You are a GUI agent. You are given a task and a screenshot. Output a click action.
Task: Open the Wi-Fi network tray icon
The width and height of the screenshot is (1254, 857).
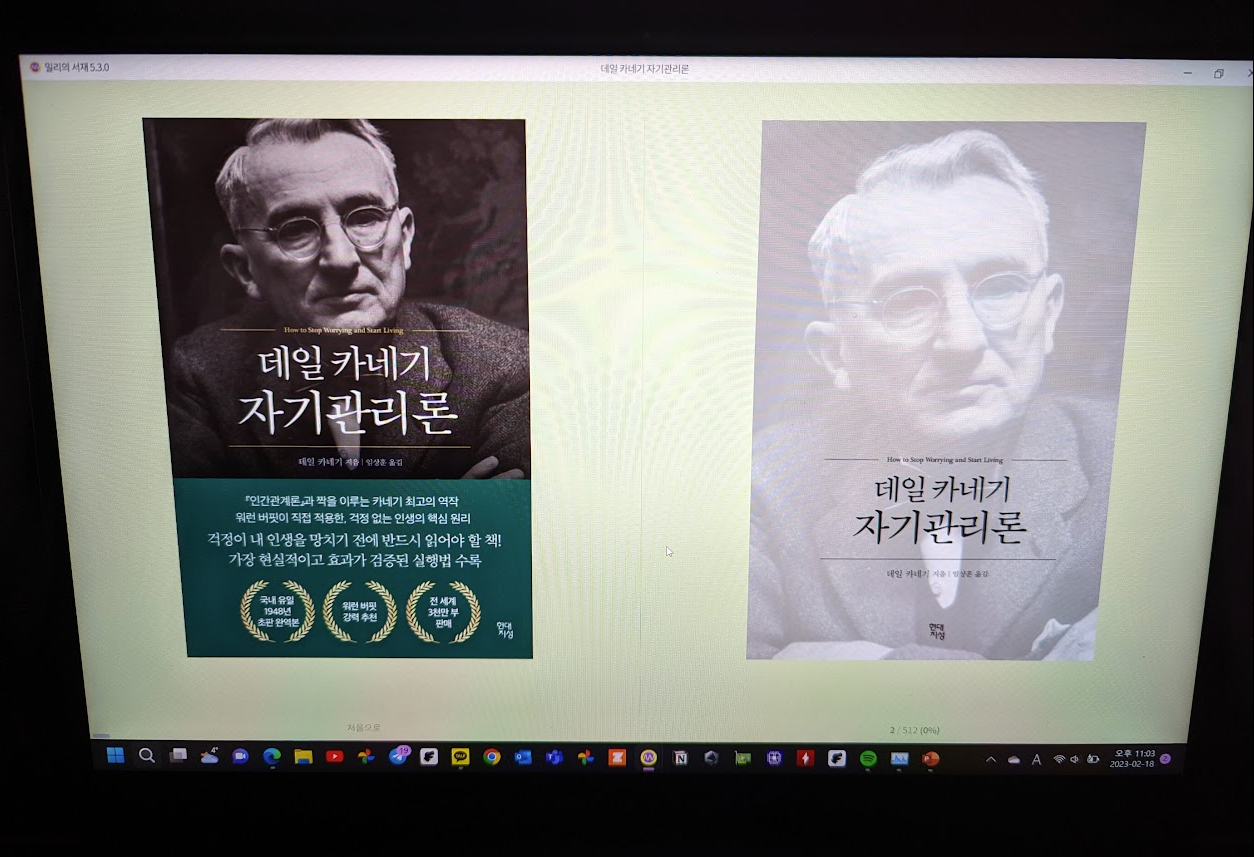1058,759
